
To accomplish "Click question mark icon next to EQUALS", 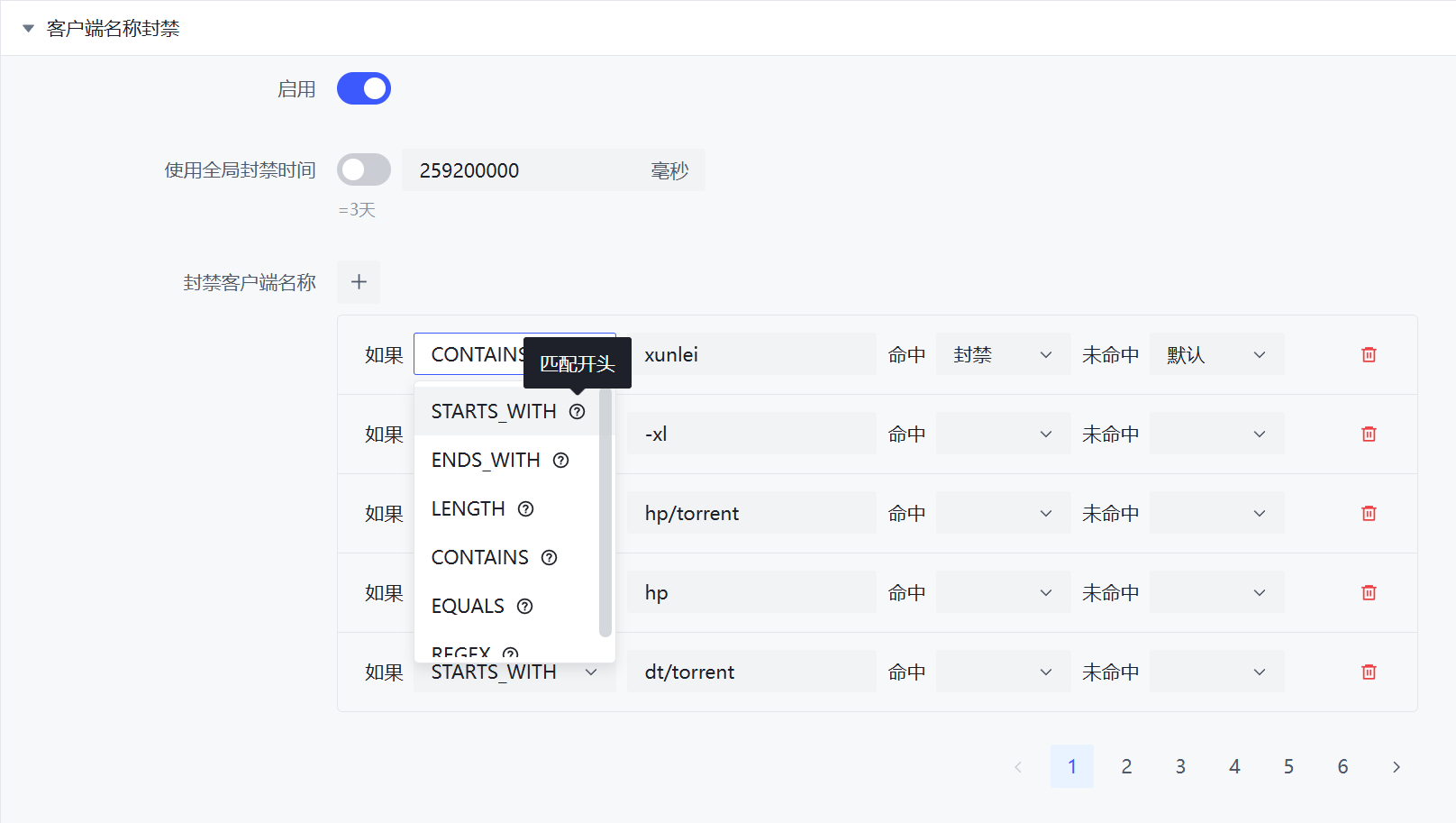I will point(524,607).
